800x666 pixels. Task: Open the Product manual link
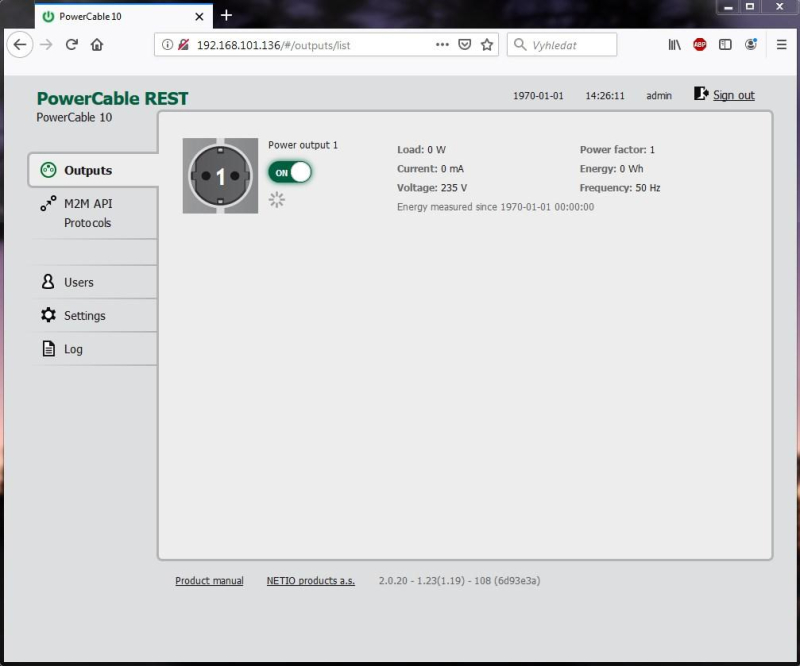(209, 581)
